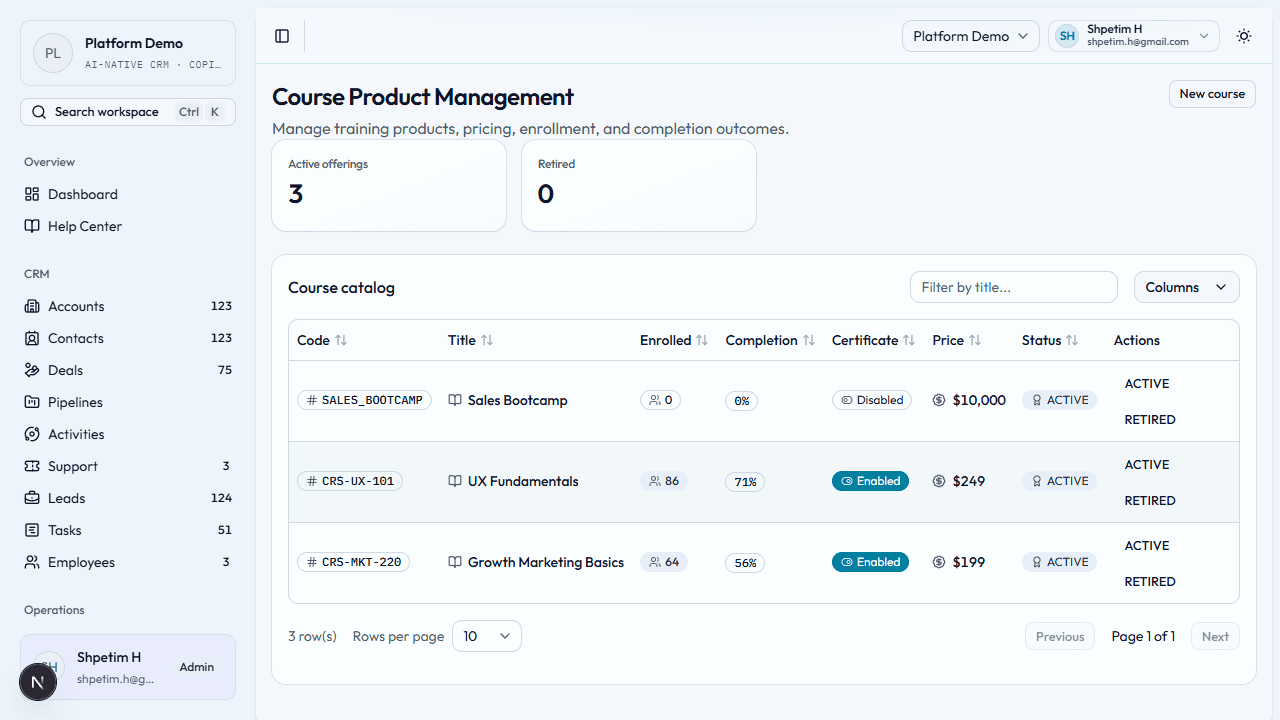The height and width of the screenshot is (720, 1280).
Task: Toggle the sidebar panel icon
Action: [x=281, y=36]
